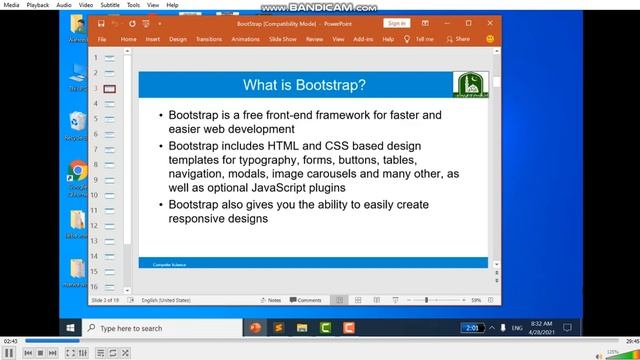Open the PowerPoint Home tab
640x360 pixels.
129,39
